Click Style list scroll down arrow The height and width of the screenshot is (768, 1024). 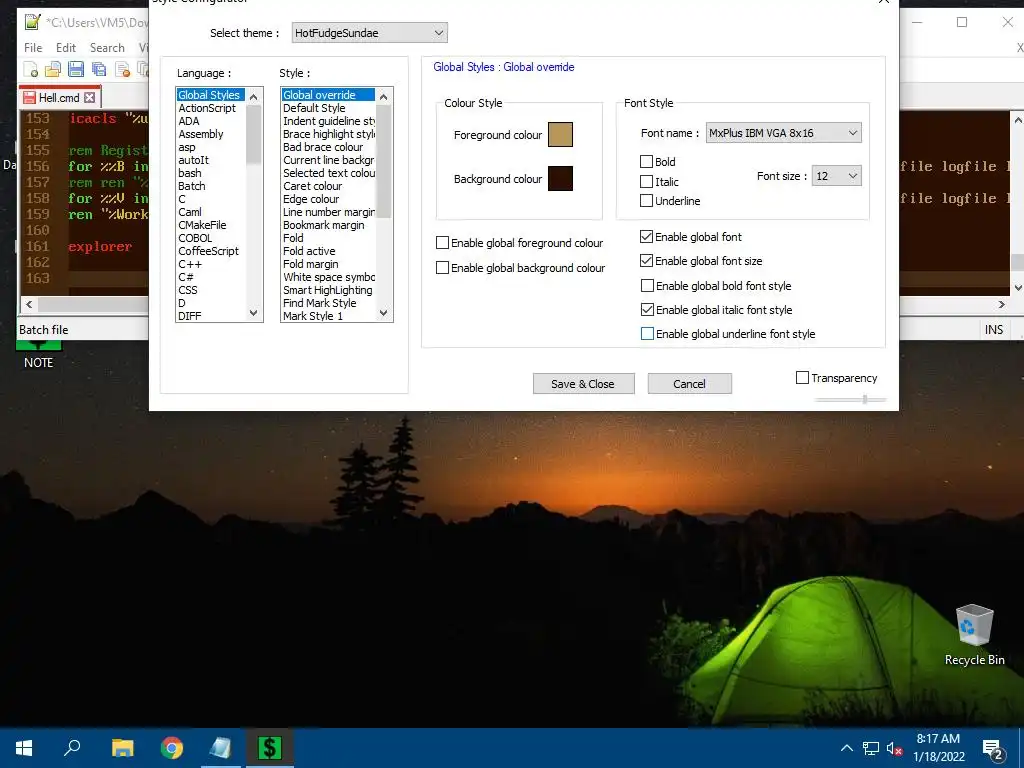tap(383, 313)
